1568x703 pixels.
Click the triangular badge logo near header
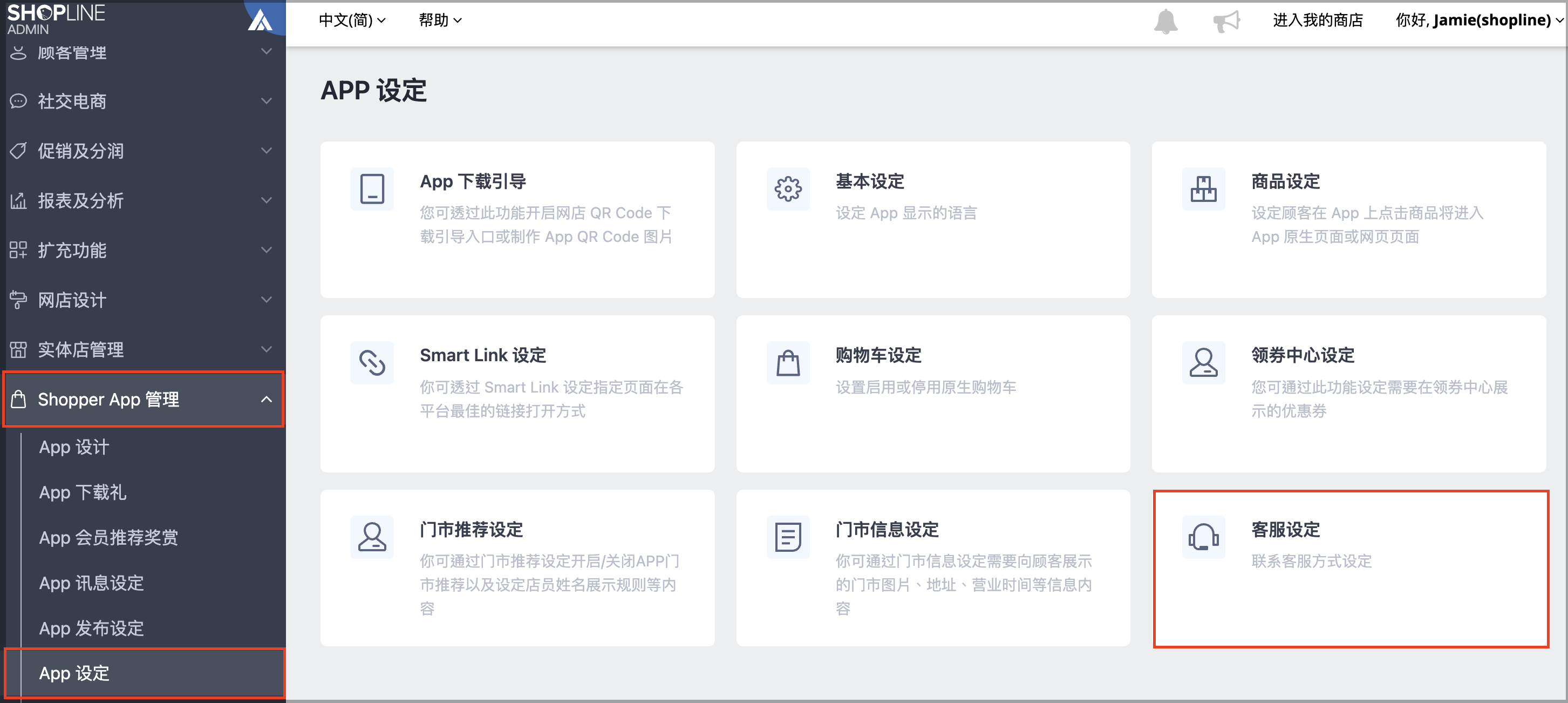coord(261,19)
